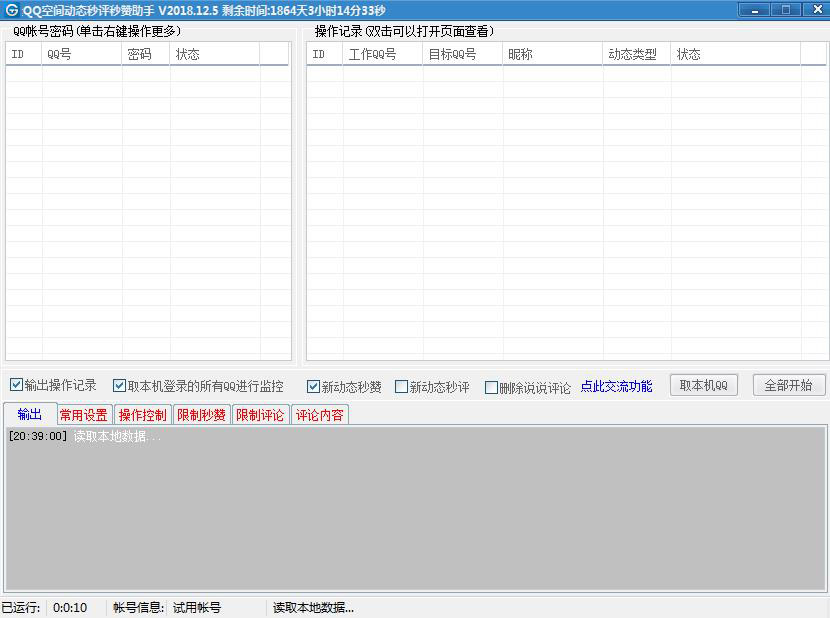Click the running time 0:0:10 in status bar
This screenshot has width=830, height=618.
70,608
